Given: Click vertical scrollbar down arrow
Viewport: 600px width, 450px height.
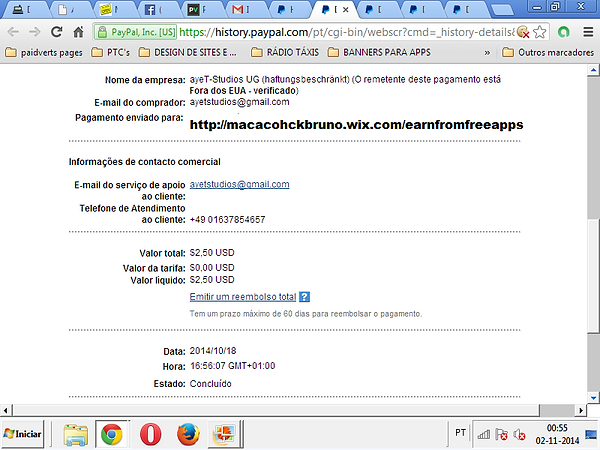Looking at the screenshot, I should pos(593,398).
